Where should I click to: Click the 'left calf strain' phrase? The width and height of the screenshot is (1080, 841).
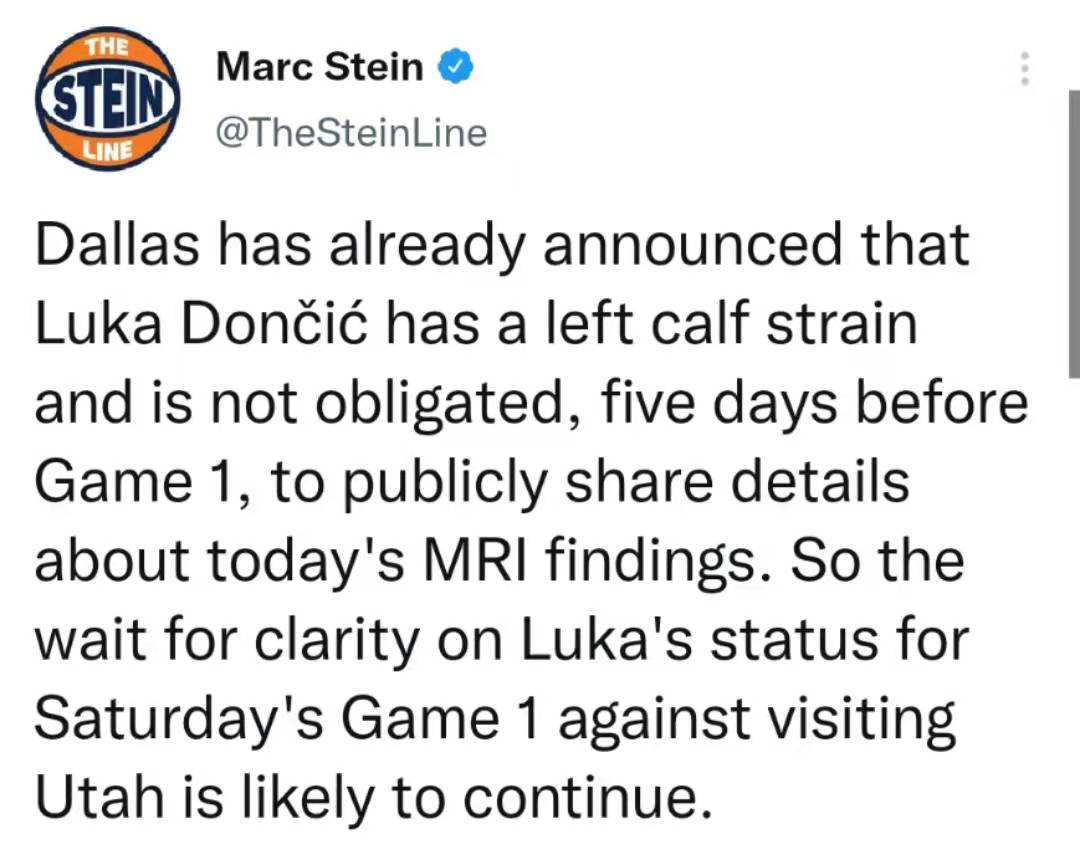tap(731, 322)
